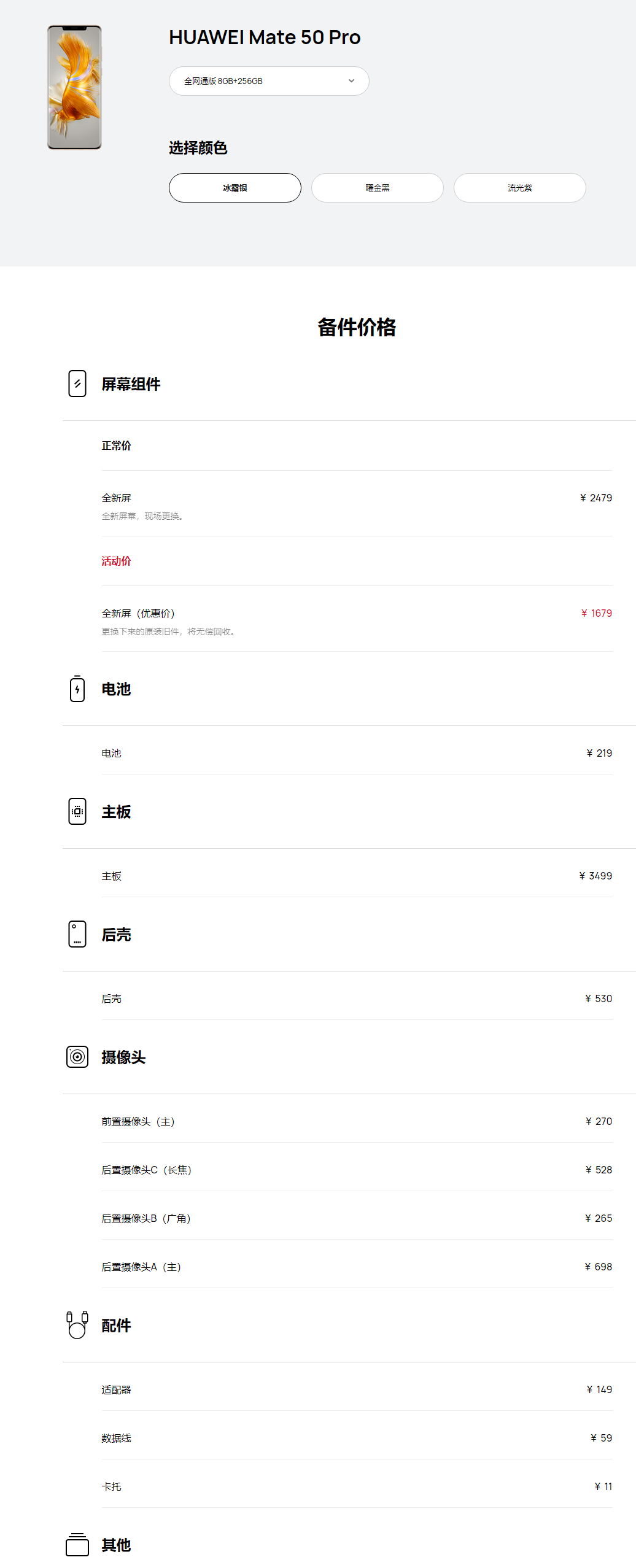
Task: Open the 全网通版 8GB+256GB version dropdown
Action: tap(268, 81)
